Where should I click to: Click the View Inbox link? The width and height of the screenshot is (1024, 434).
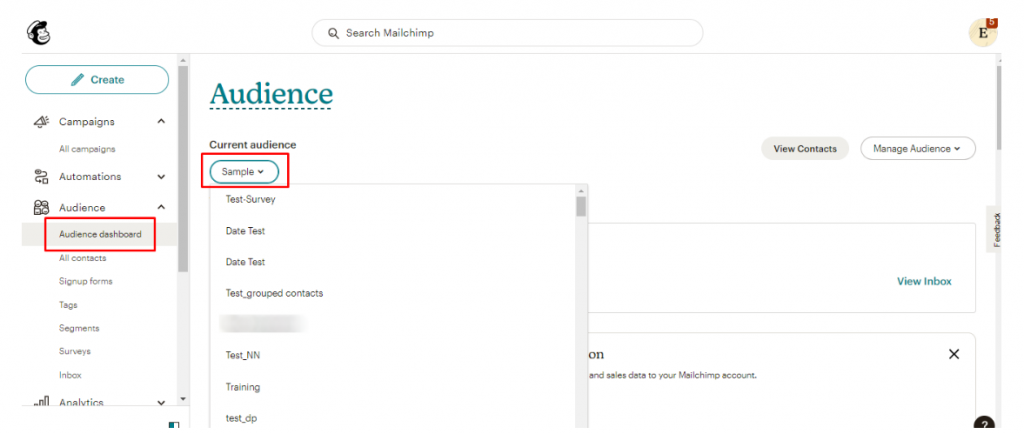tap(924, 281)
